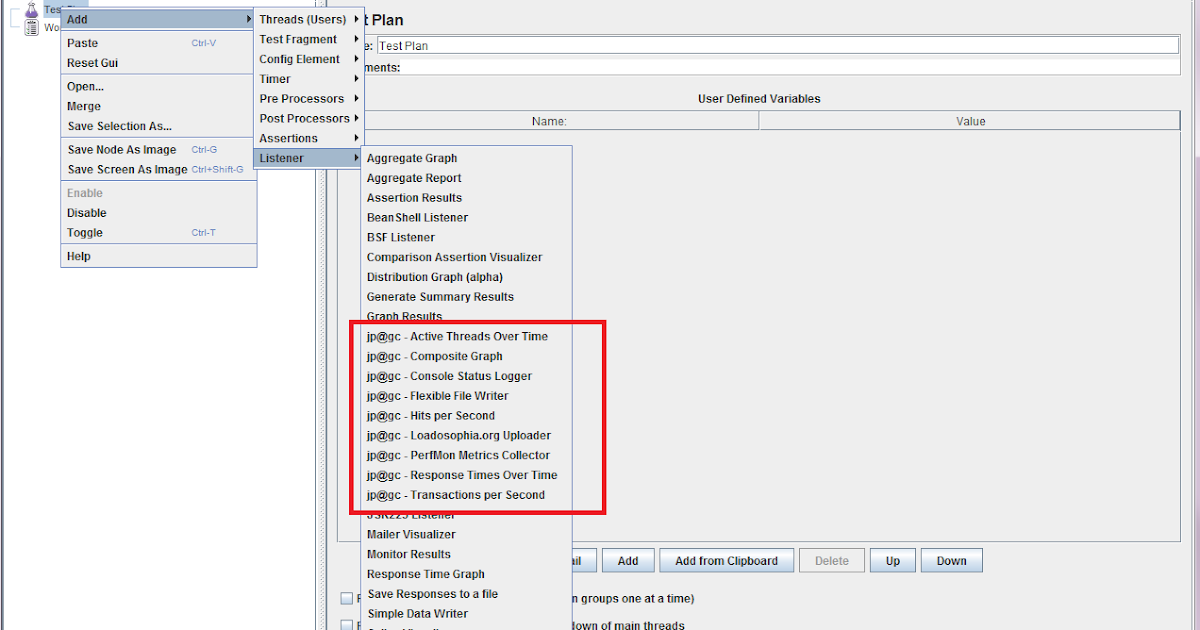Choose jp@gc - Loadosophia.org Uploader
This screenshot has height=630, width=1200.
(x=466, y=435)
